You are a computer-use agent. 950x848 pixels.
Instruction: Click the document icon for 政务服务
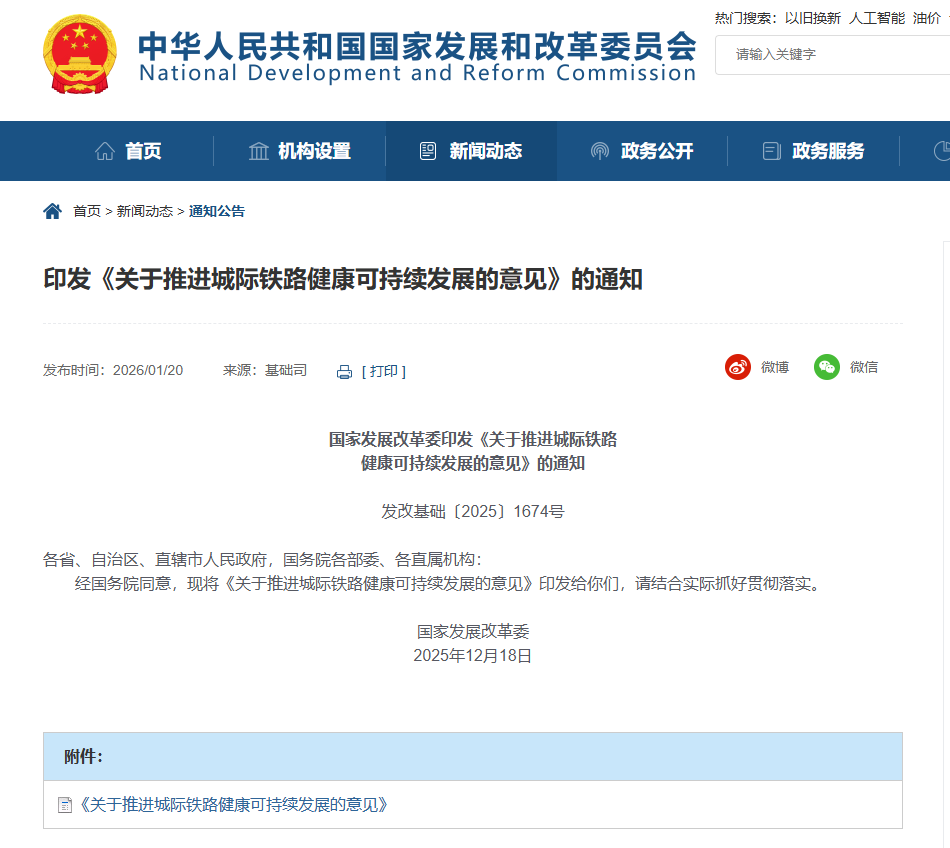tap(770, 150)
